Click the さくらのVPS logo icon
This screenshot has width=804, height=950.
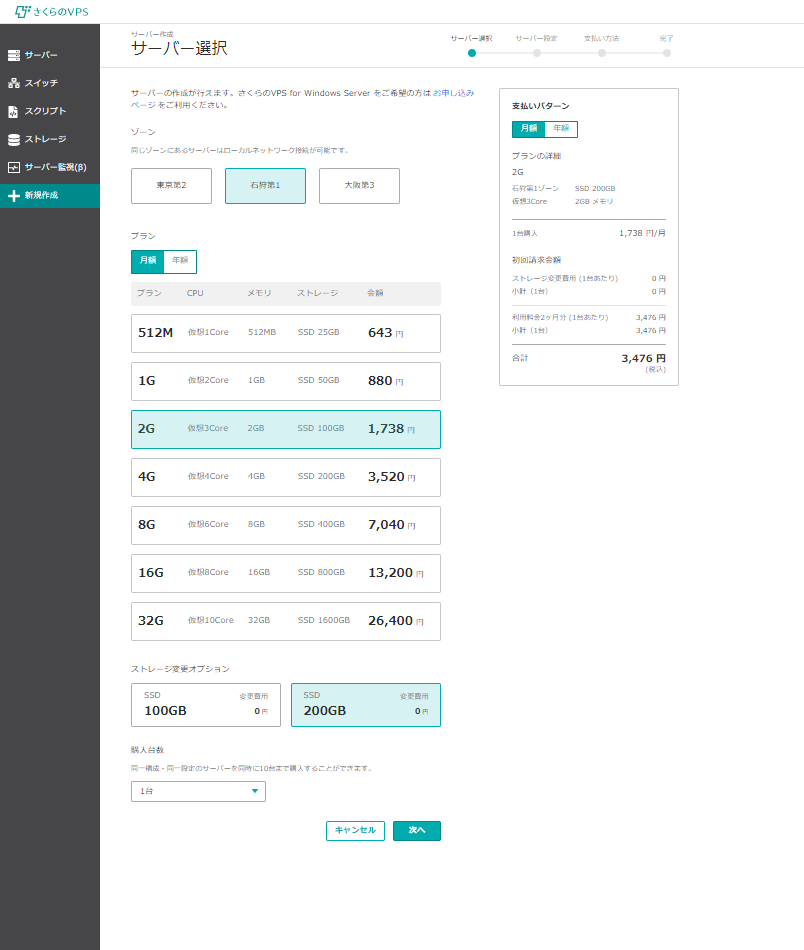point(23,11)
